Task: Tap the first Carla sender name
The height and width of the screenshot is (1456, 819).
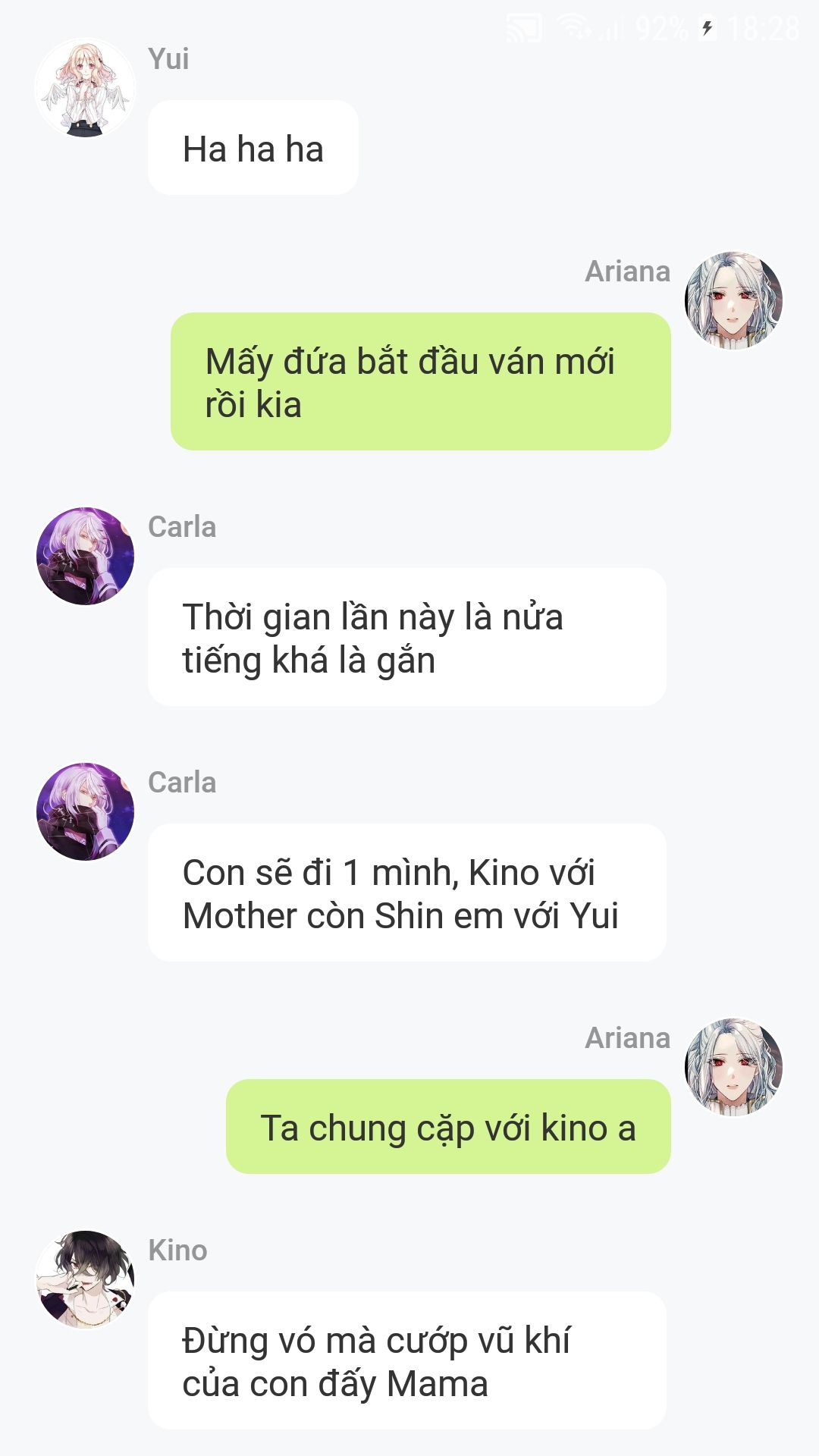Action: 182,526
